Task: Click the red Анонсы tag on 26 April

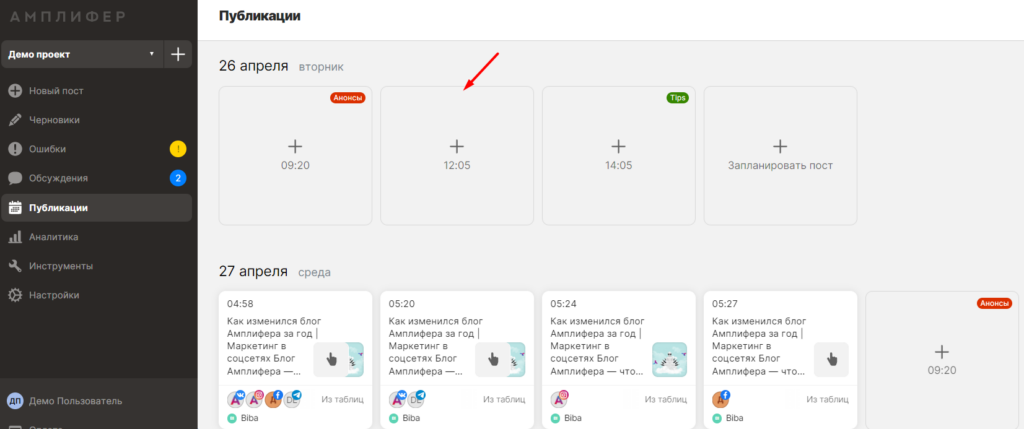Action: click(x=347, y=98)
